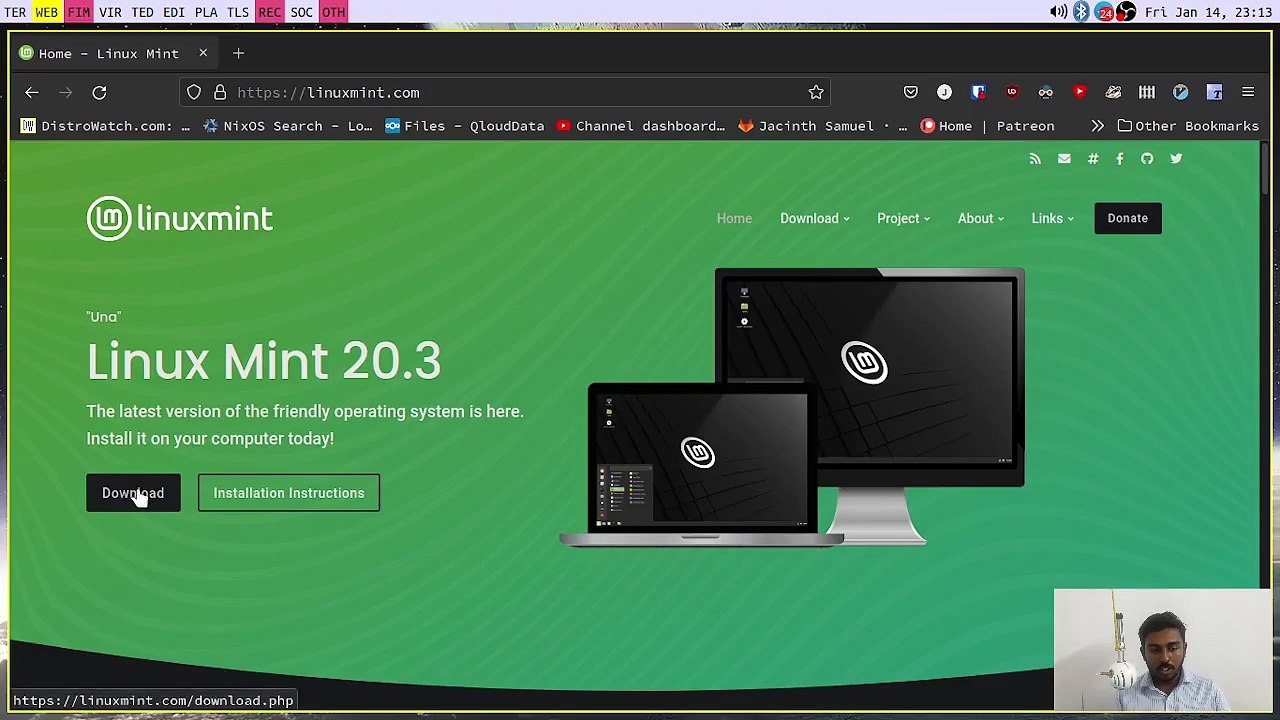Open the blue T square extension icon

point(1214,92)
